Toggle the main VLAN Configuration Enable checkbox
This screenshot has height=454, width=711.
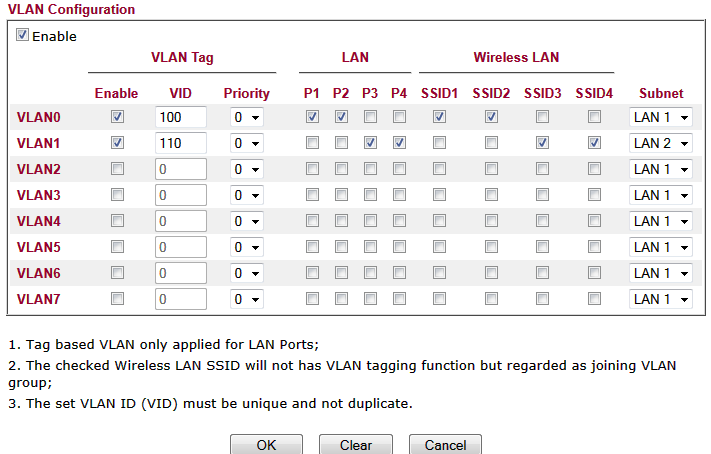[x=23, y=36]
